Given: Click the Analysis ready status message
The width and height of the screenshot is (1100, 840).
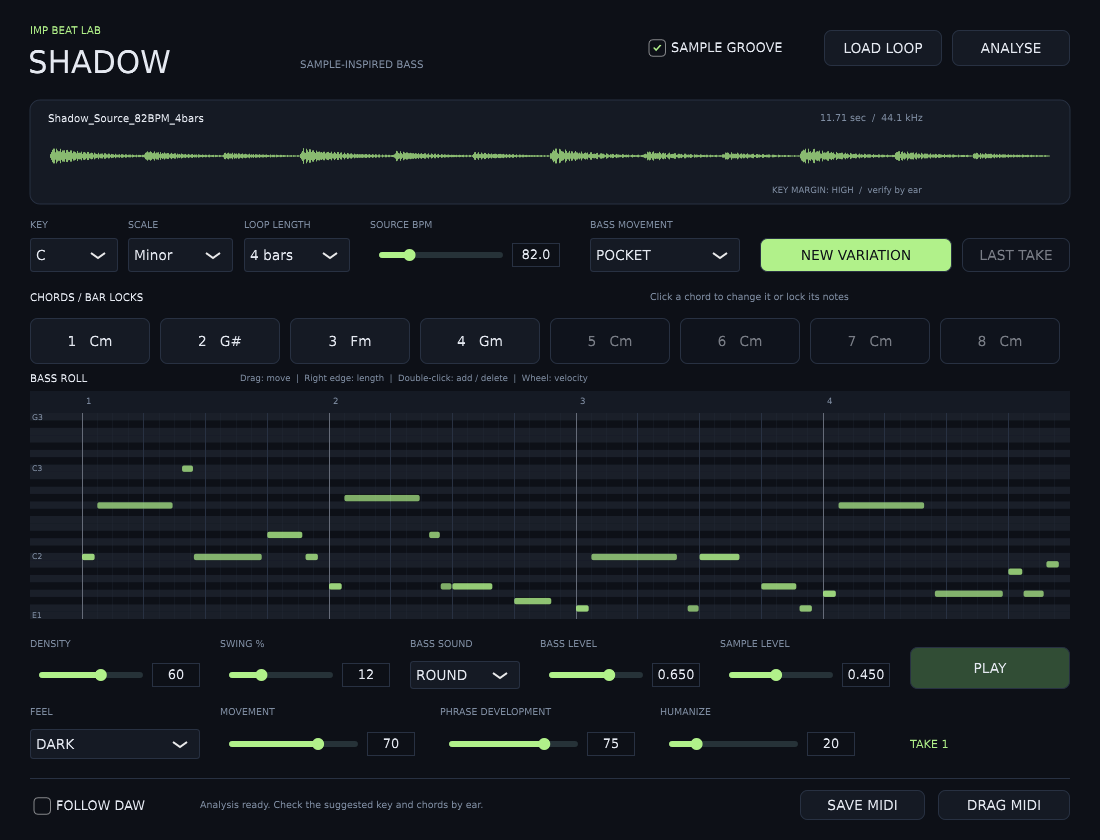Looking at the screenshot, I should click(x=342, y=805).
